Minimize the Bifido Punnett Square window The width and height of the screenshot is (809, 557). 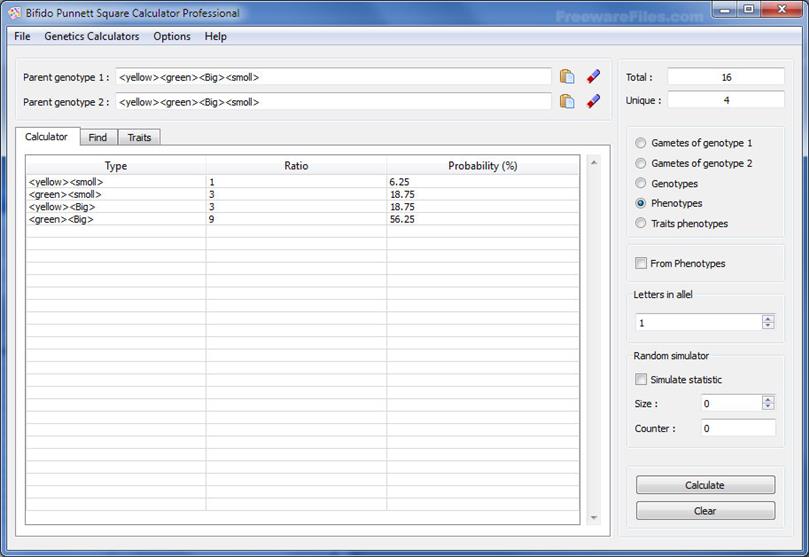pyautogui.click(x=726, y=10)
